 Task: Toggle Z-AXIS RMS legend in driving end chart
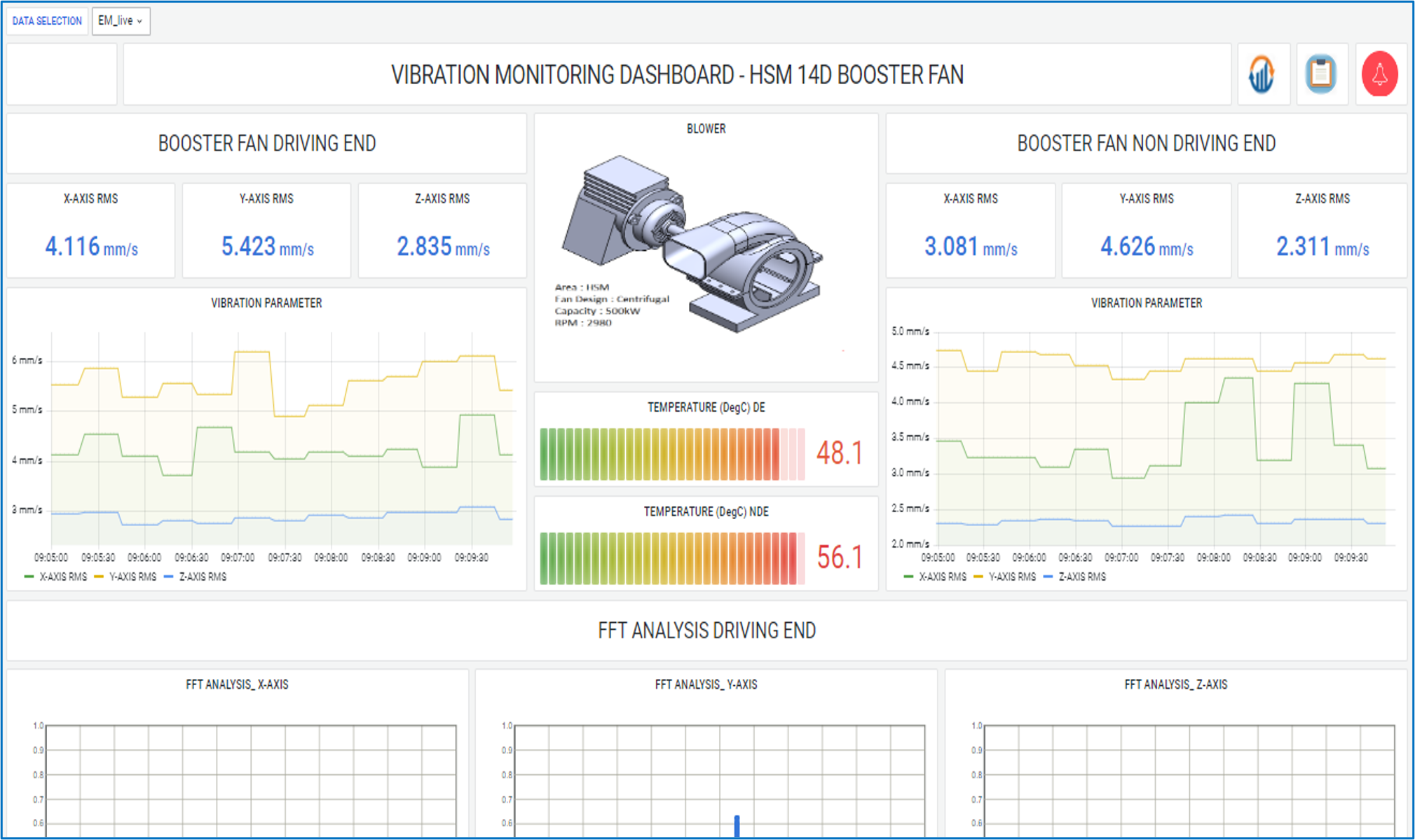tap(202, 577)
